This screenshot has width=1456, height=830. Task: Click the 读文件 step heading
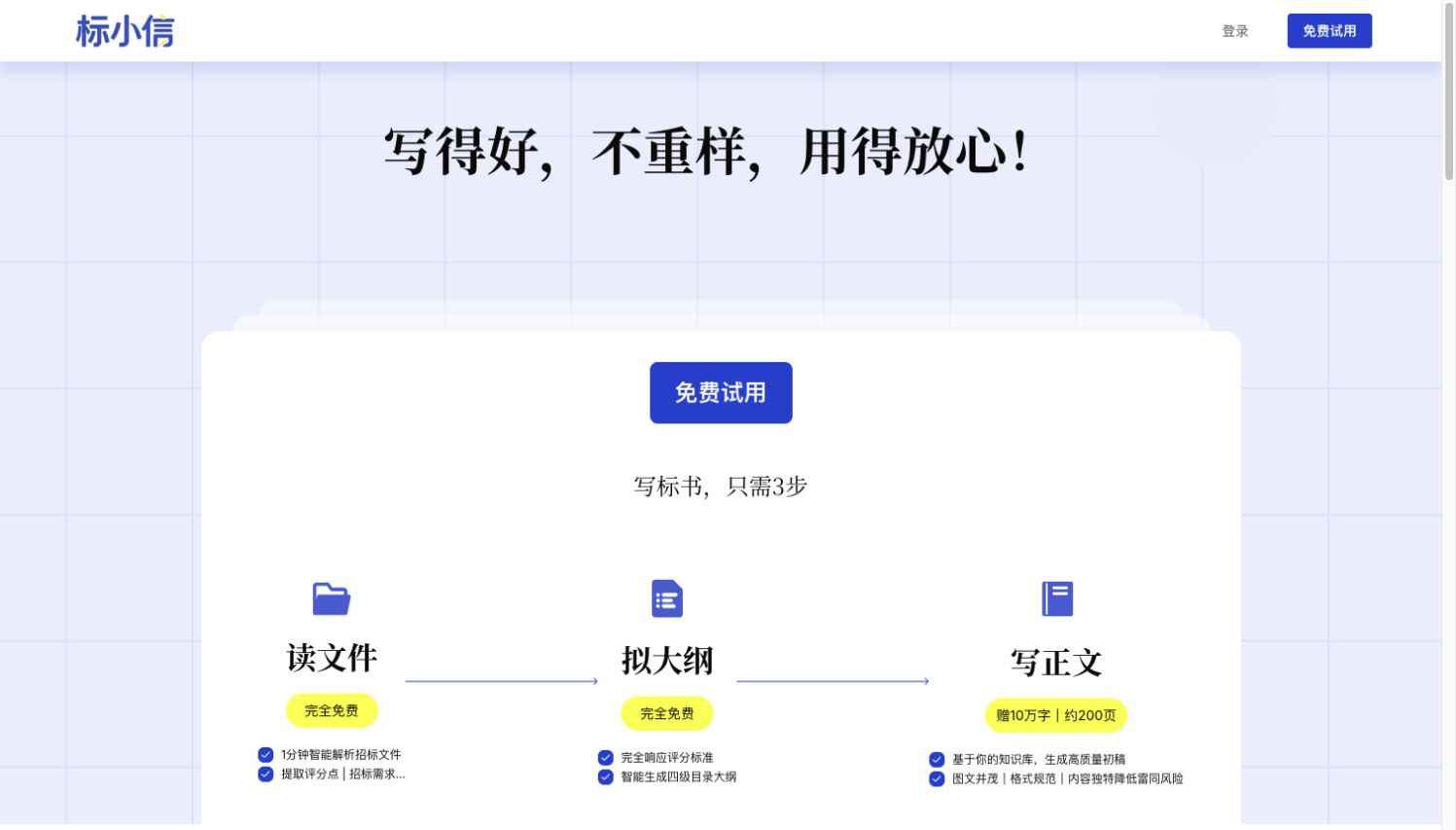(x=332, y=658)
